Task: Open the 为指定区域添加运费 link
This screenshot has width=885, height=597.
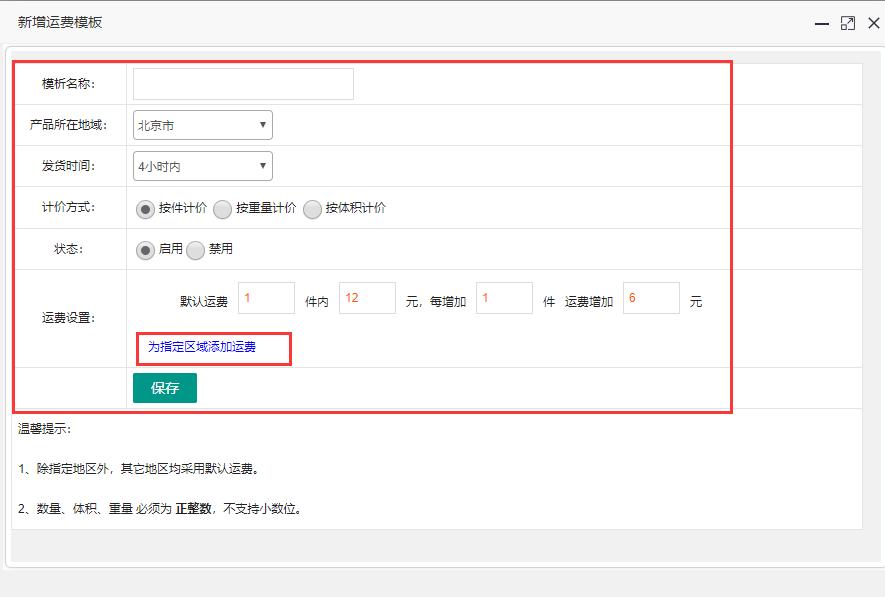Action: (202, 347)
